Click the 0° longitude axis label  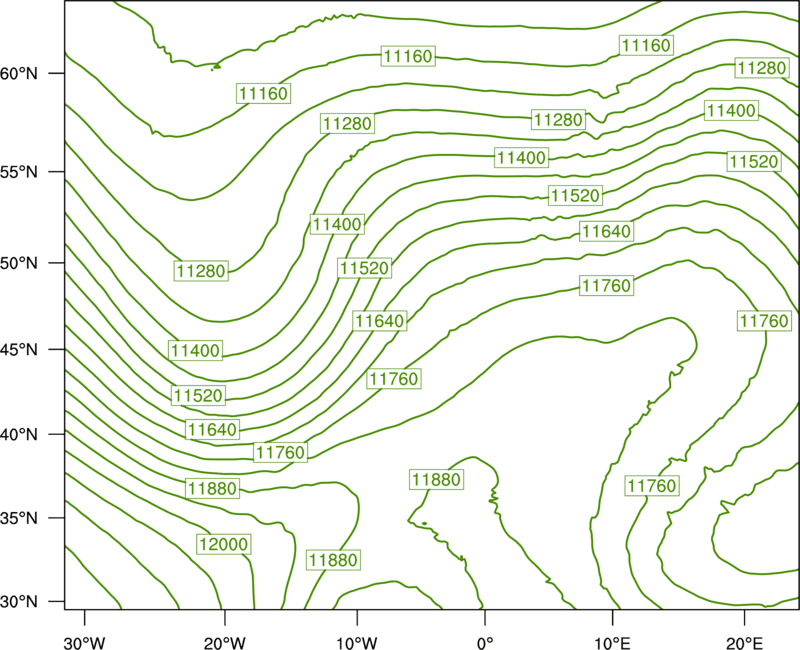click(x=485, y=643)
